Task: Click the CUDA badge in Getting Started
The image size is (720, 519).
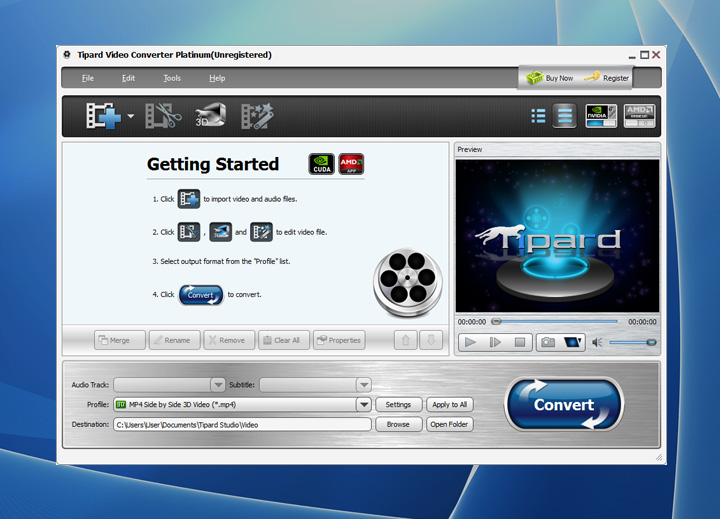Action: coord(321,164)
